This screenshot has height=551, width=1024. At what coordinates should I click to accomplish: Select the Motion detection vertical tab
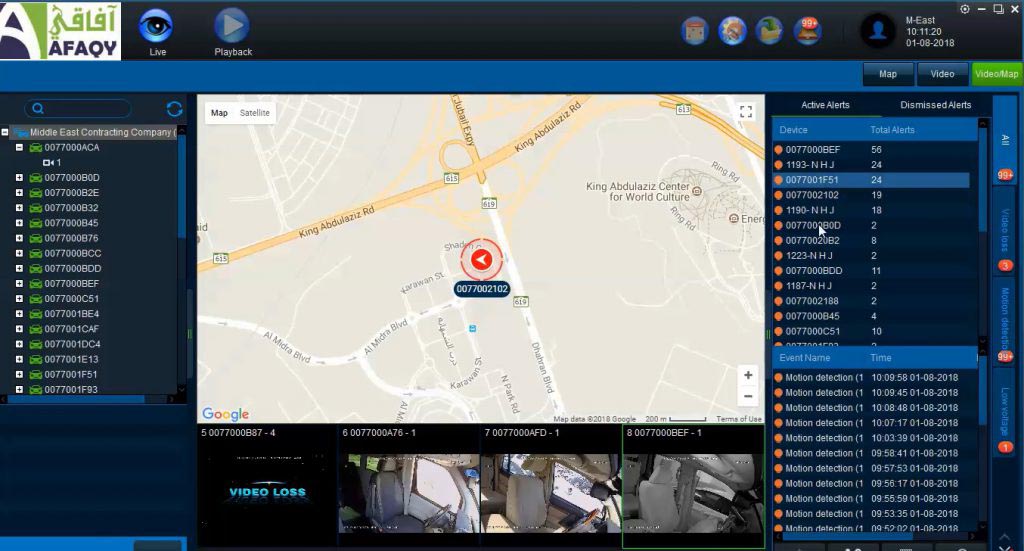click(1004, 321)
